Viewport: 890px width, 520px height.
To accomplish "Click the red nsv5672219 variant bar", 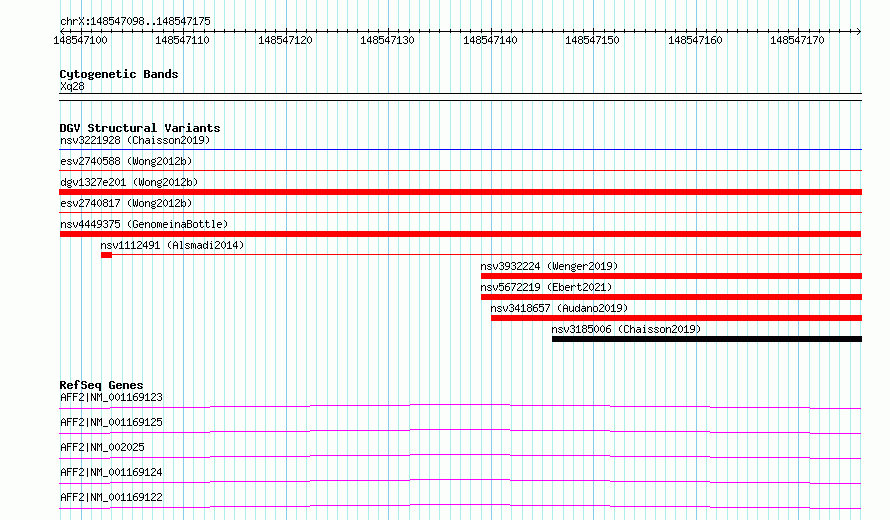I will click(x=671, y=297).
